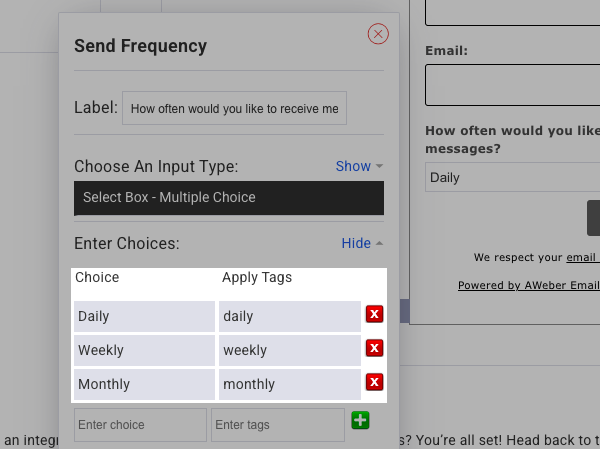Image resolution: width=600 pixels, height=449 pixels.
Task: Remove the Weekly choice row
Action: click(375, 348)
